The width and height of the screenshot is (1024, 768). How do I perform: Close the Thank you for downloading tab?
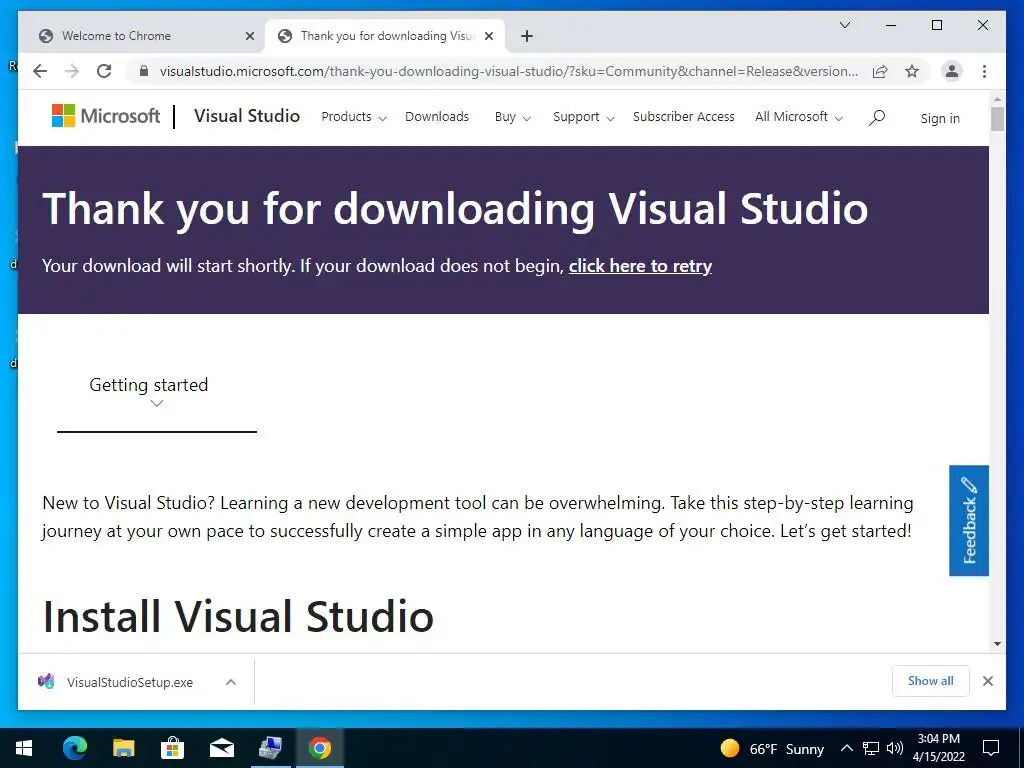click(x=488, y=36)
